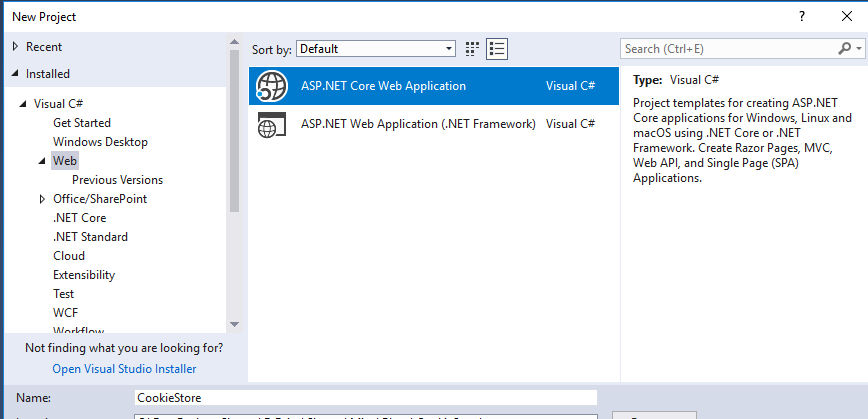Select ASP.NET Core Web Application globe icon
Image resolution: width=868 pixels, height=419 pixels.
click(x=272, y=86)
